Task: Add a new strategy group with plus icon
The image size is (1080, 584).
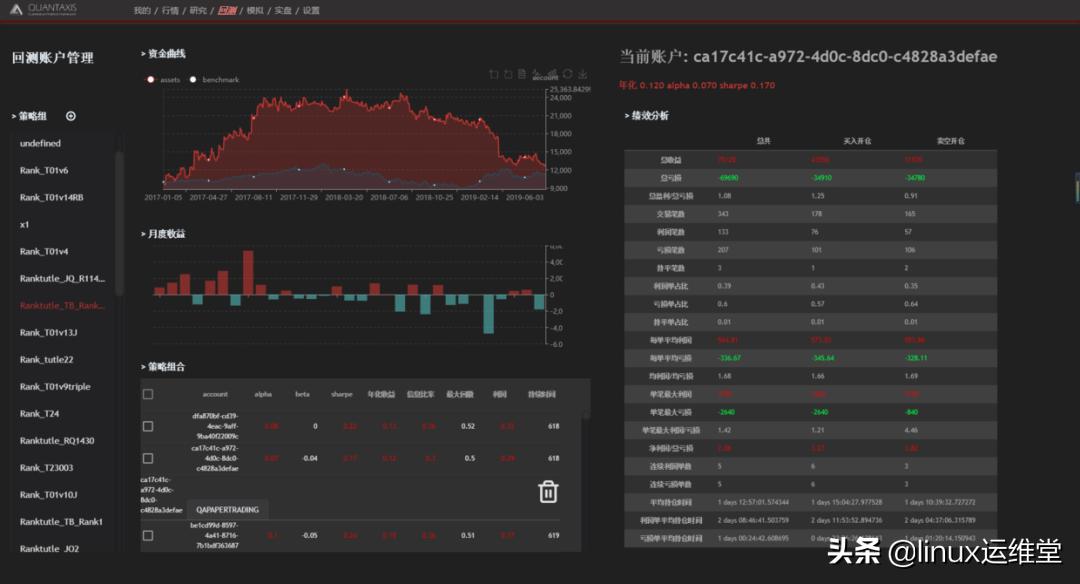Action: (x=70, y=116)
